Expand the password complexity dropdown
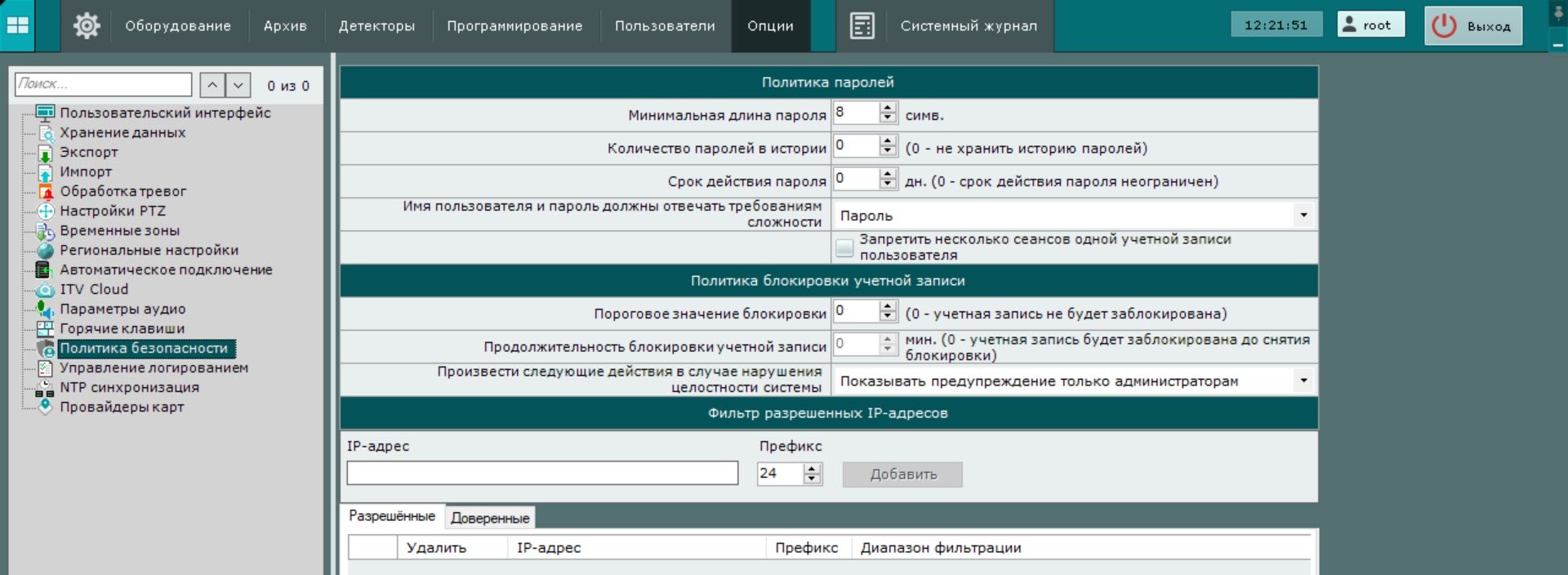This screenshot has height=575, width=1568. (1303, 216)
